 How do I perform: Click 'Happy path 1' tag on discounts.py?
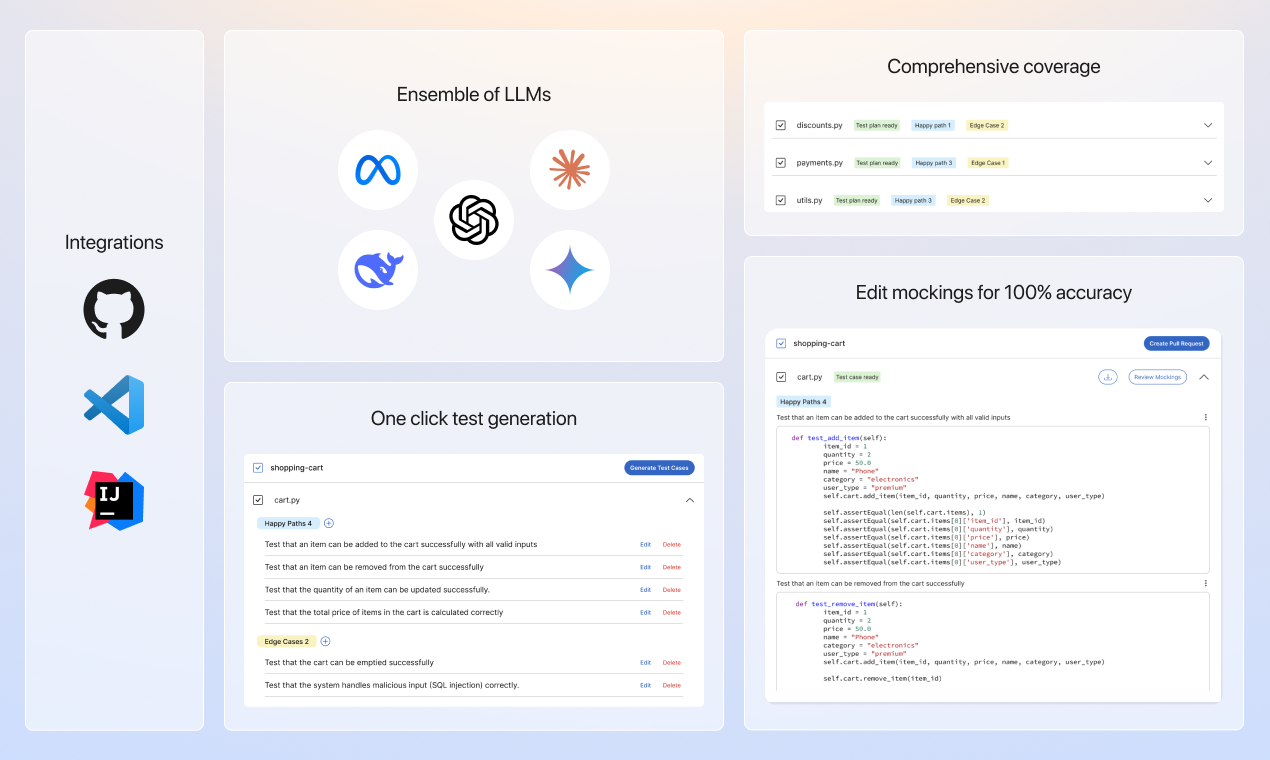tap(933, 125)
